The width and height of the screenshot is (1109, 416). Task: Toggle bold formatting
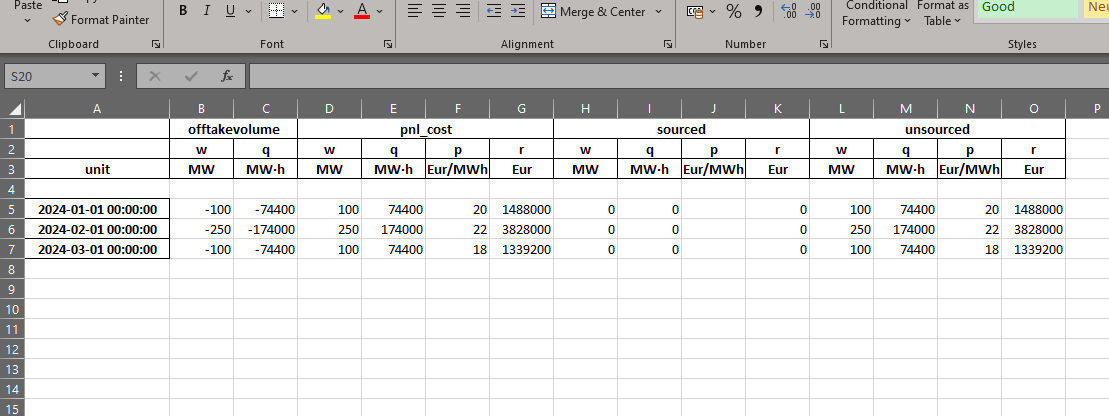click(x=183, y=11)
